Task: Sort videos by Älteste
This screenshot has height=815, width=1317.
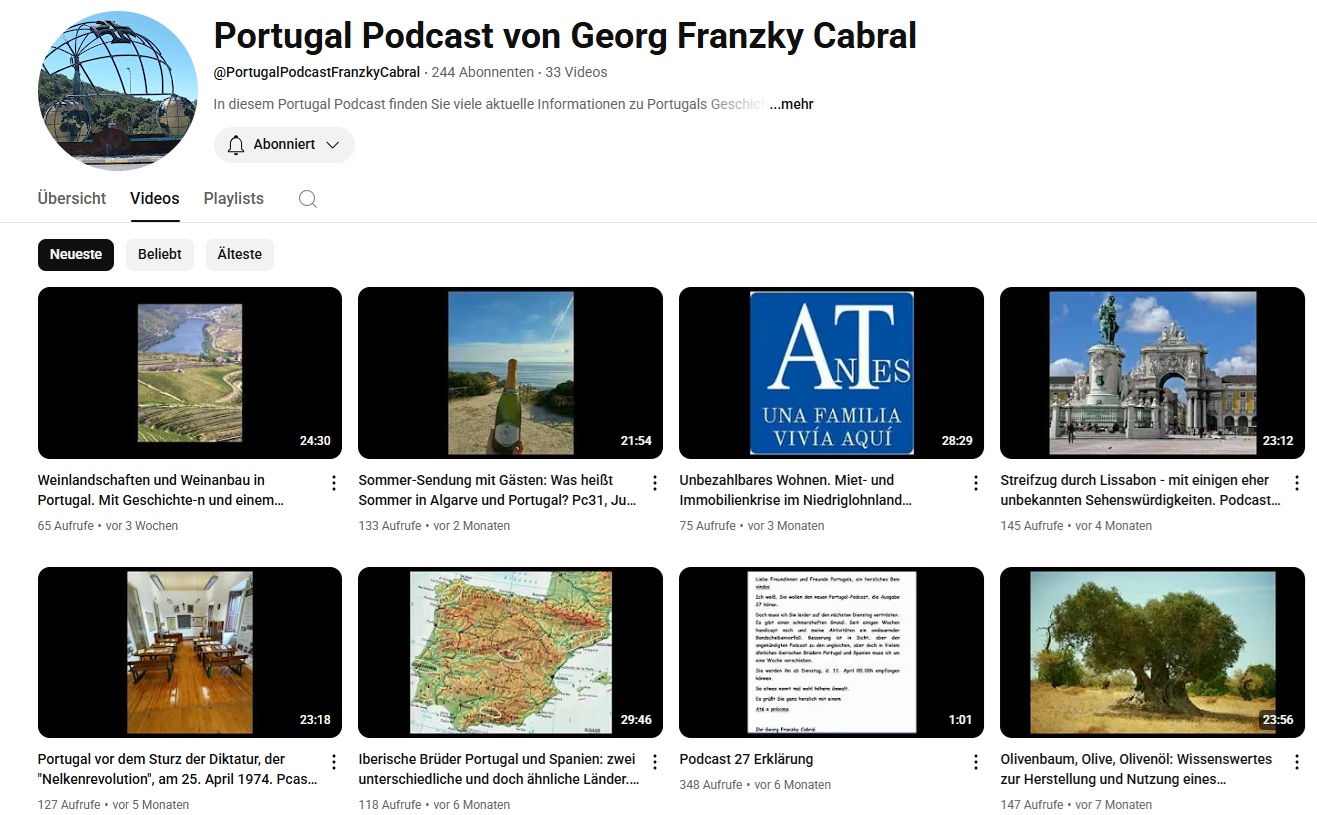Action: pos(240,254)
